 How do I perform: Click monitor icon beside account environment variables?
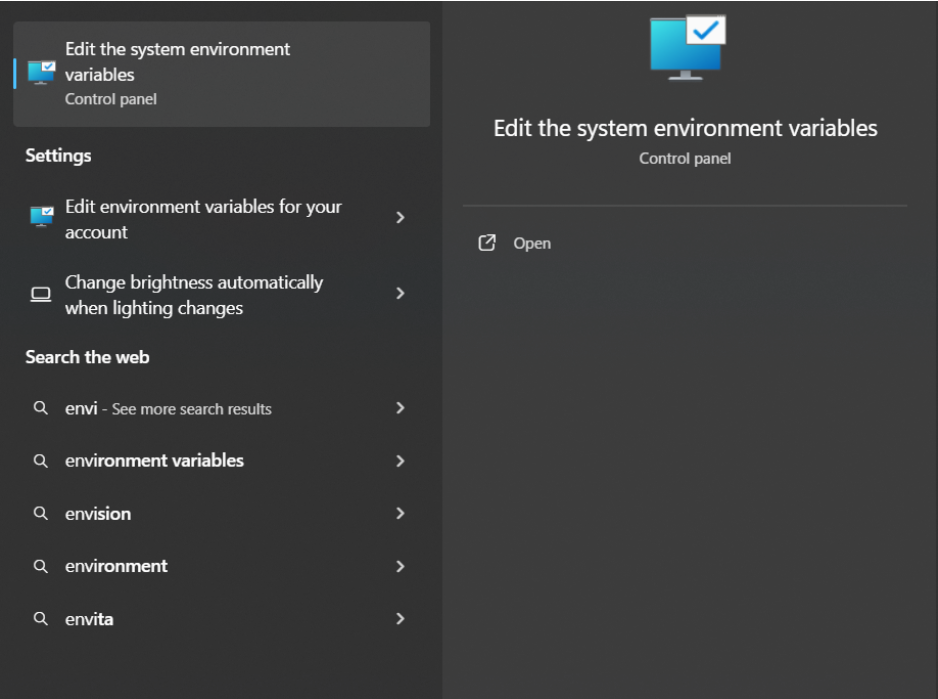41,218
